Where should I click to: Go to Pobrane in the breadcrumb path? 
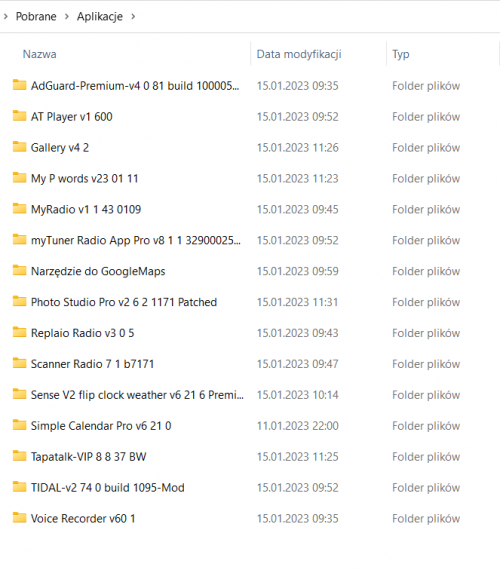tap(36, 16)
